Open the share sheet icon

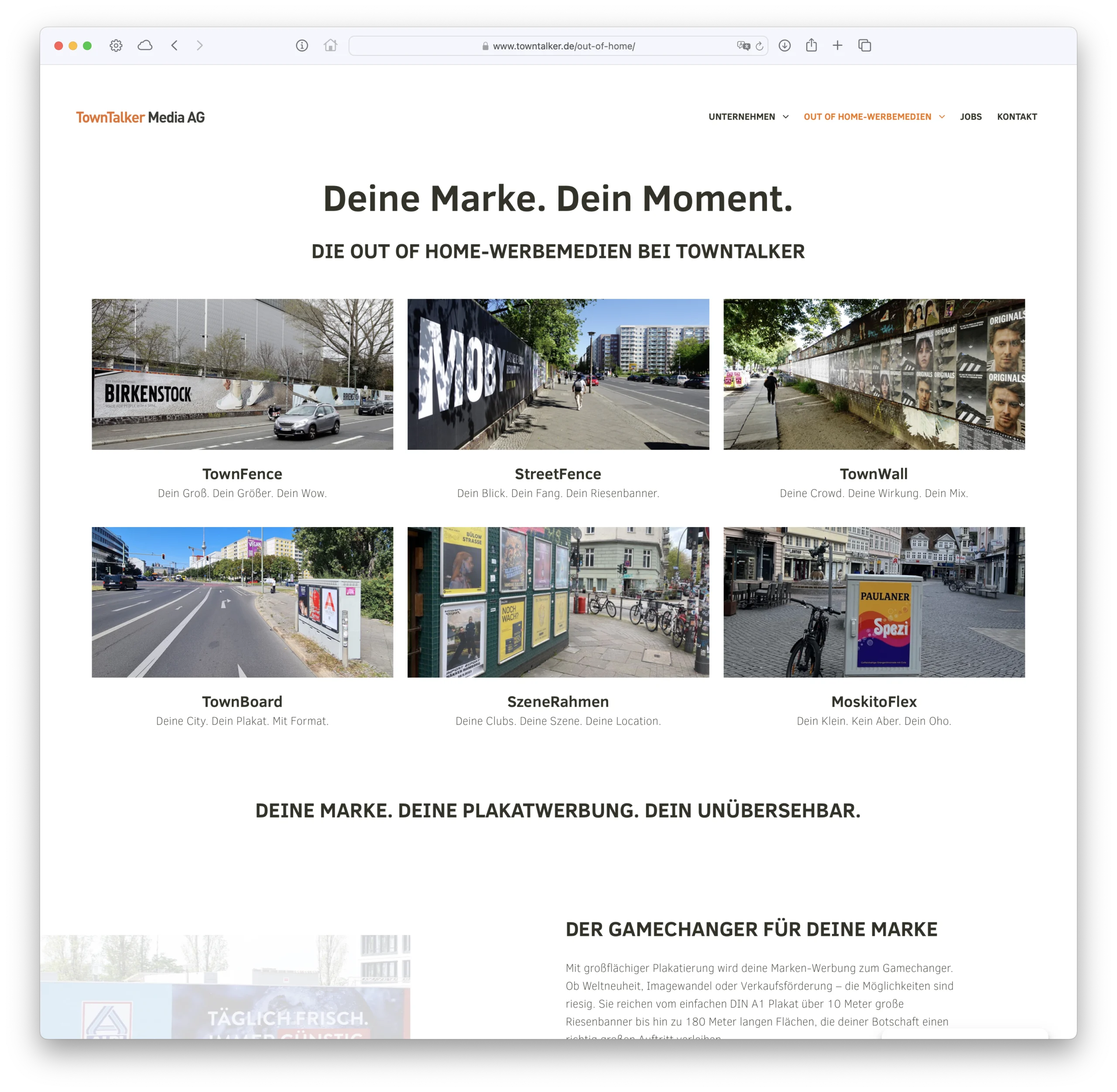click(x=811, y=45)
